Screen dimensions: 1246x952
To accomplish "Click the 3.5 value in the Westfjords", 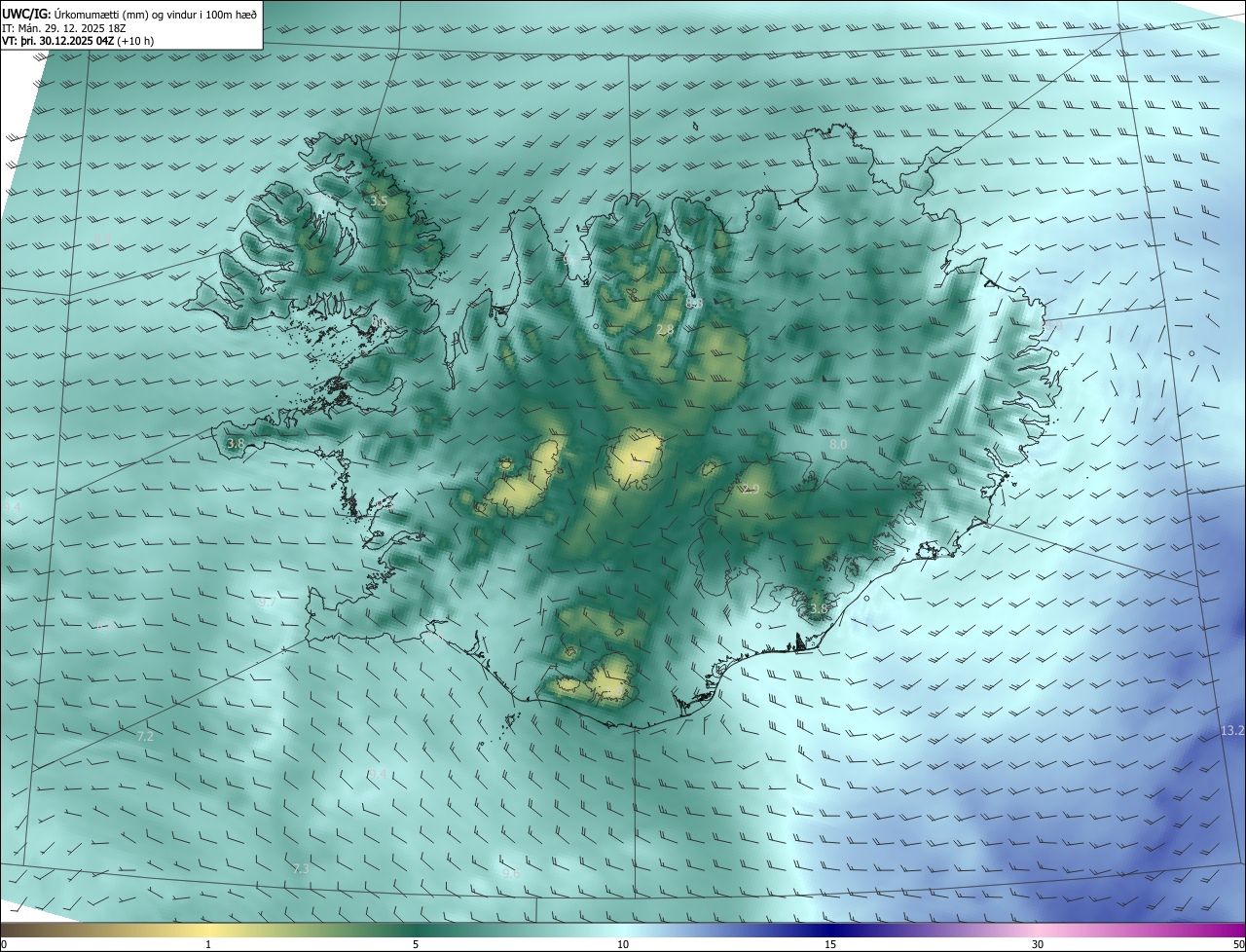I will click(379, 201).
